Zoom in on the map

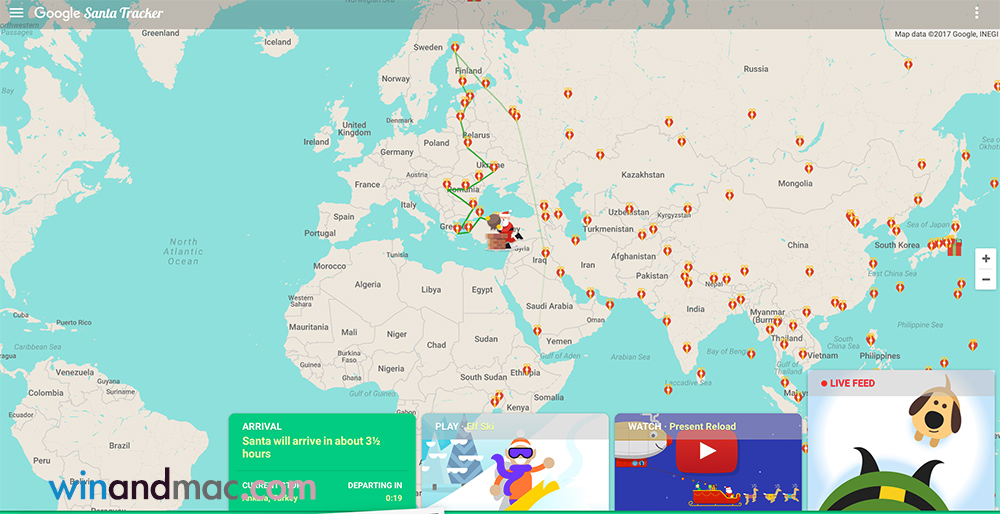[x=986, y=258]
